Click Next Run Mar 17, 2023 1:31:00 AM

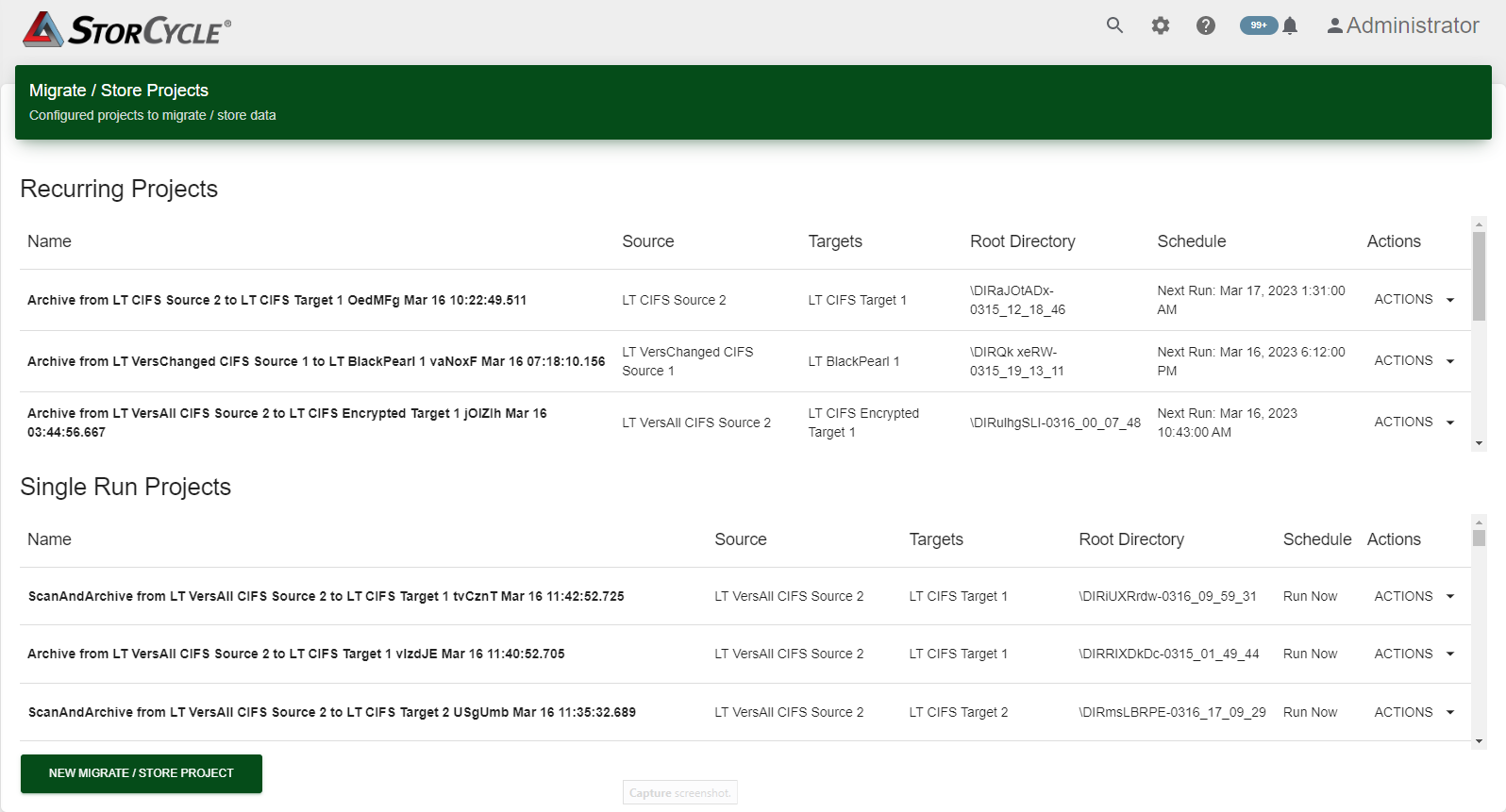[1251, 300]
